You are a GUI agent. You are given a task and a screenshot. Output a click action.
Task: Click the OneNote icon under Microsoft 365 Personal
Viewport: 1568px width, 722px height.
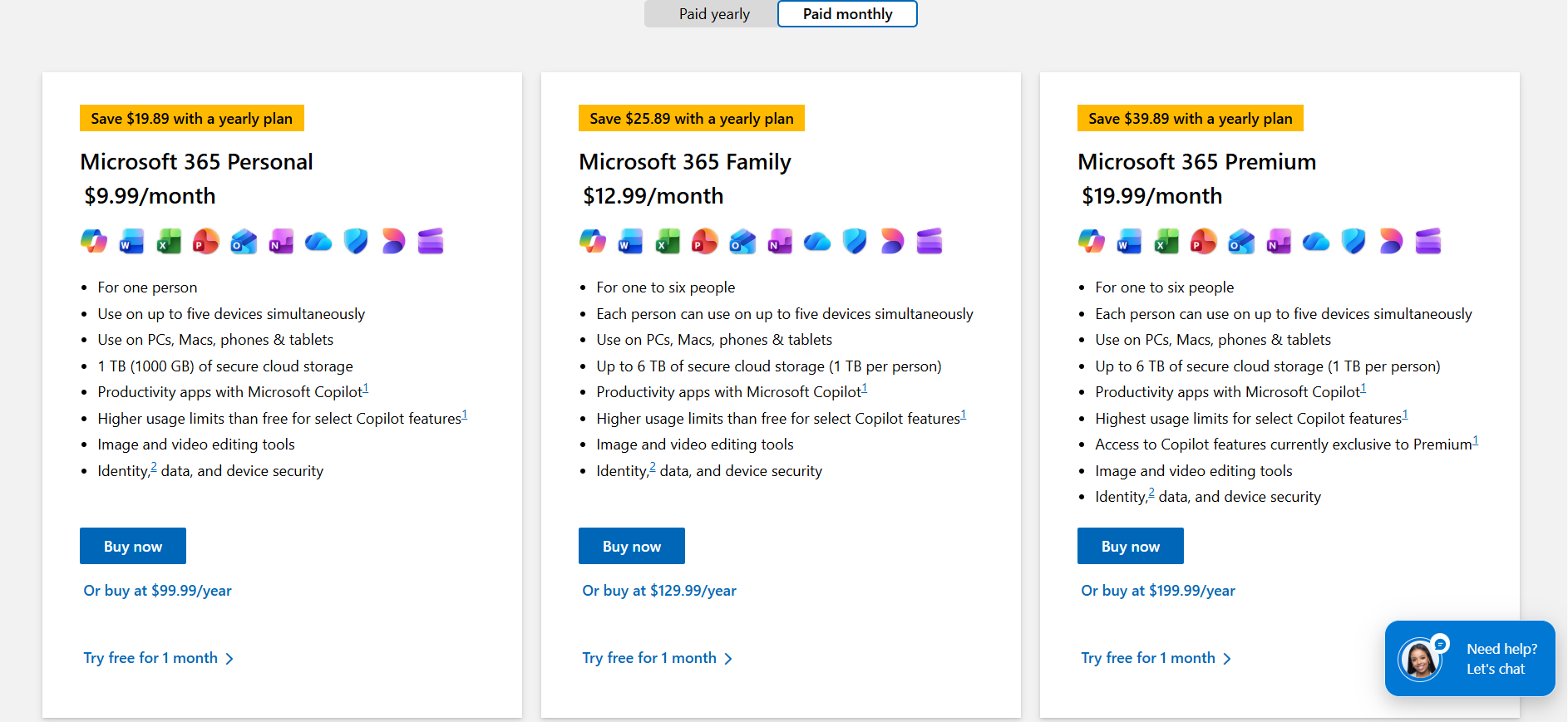(281, 242)
